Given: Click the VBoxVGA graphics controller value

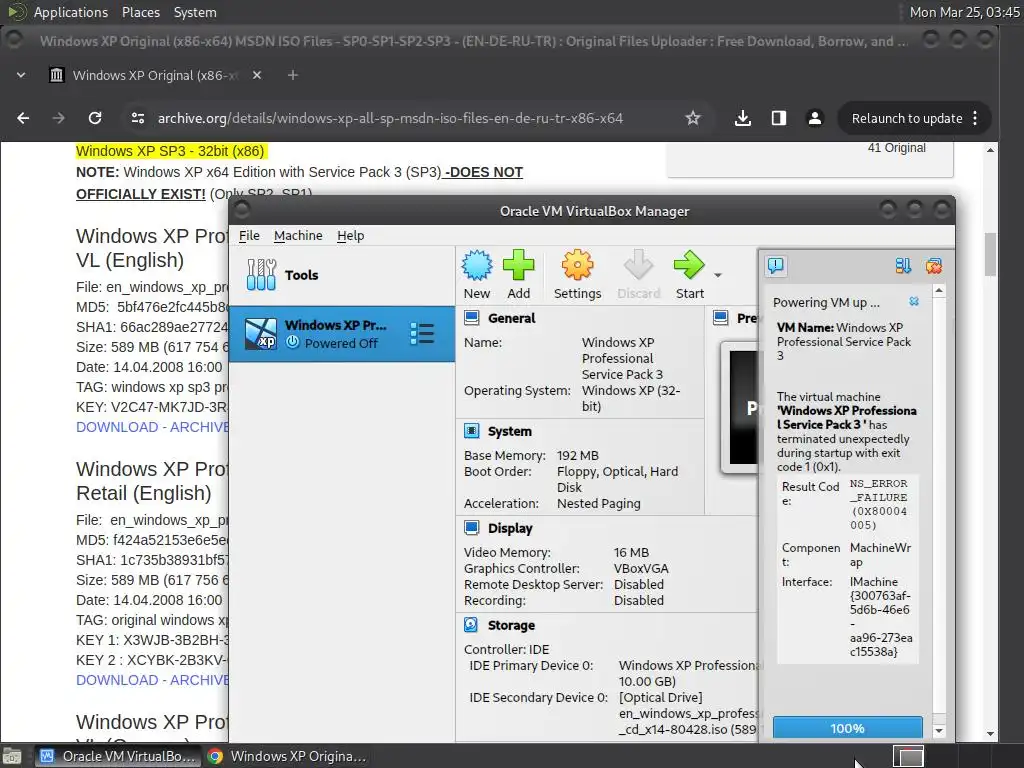Looking at the screenshot, I should [x=641, y=568].
